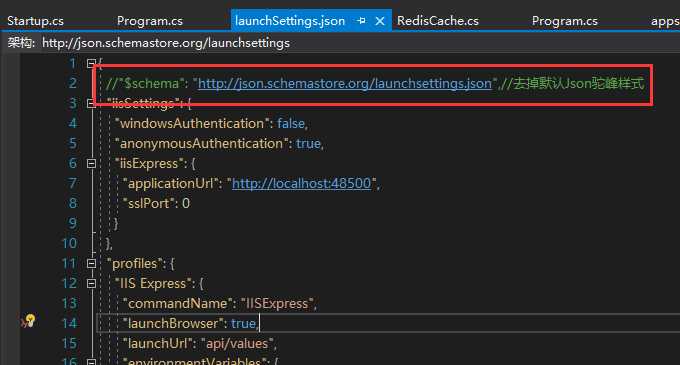Open the RedisCache.cs tab
680x365 pixels.
click(x=438, y=21)
